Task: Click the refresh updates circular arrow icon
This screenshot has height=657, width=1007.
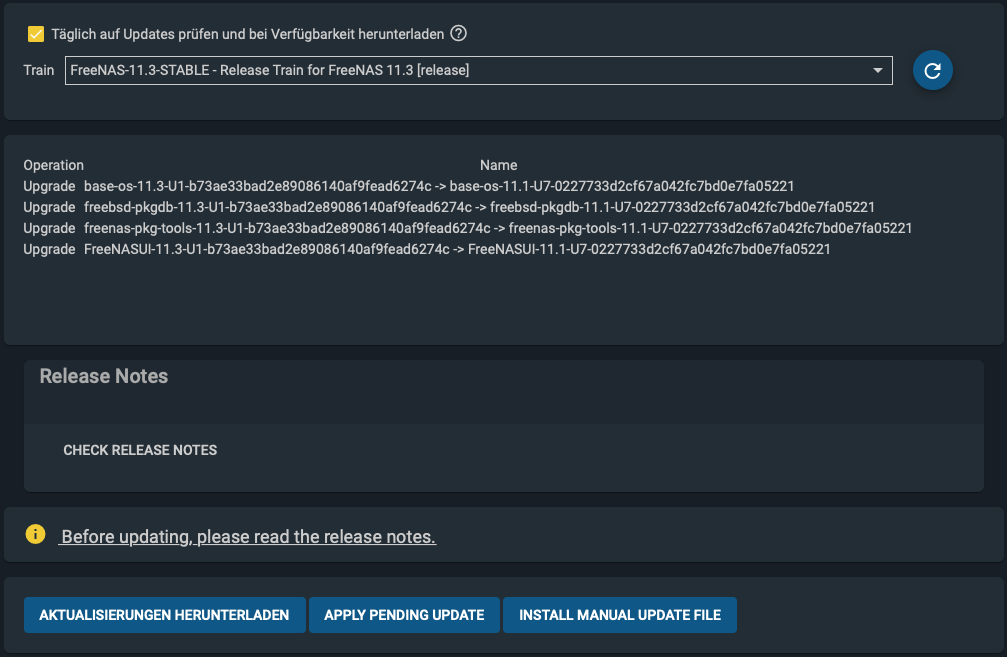Action: [x=933, y=70]
